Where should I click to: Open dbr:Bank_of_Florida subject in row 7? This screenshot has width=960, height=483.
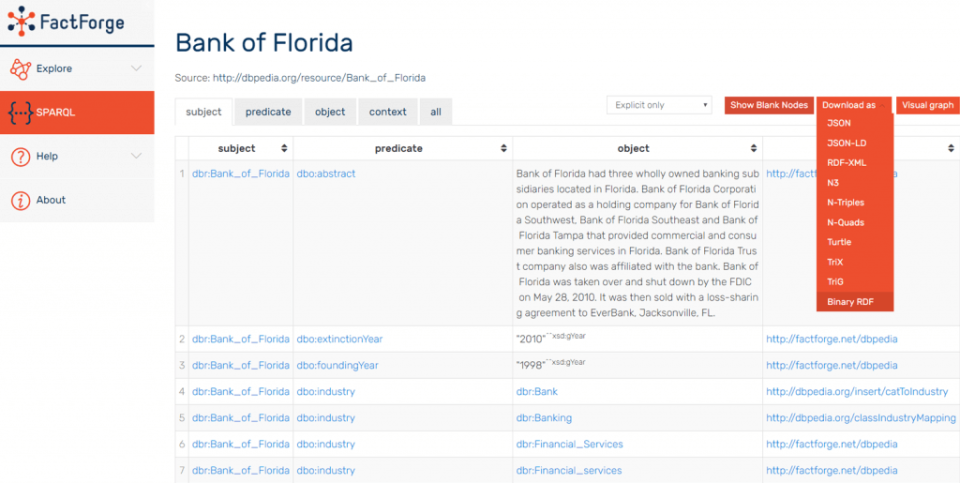[x=241, y=471]
